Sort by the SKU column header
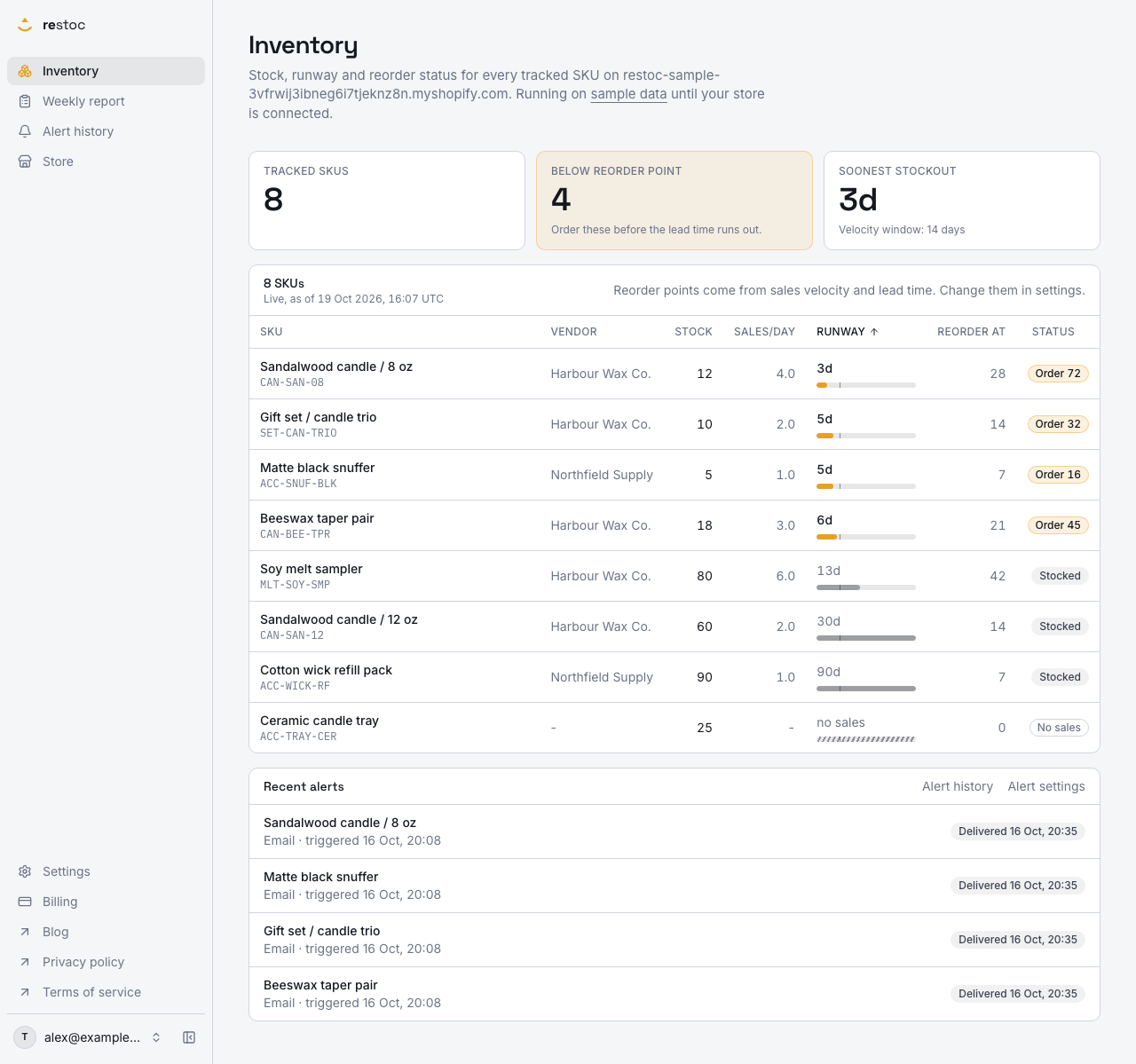The width and height of the screenshot is (1136, 1064). point(272,332)
